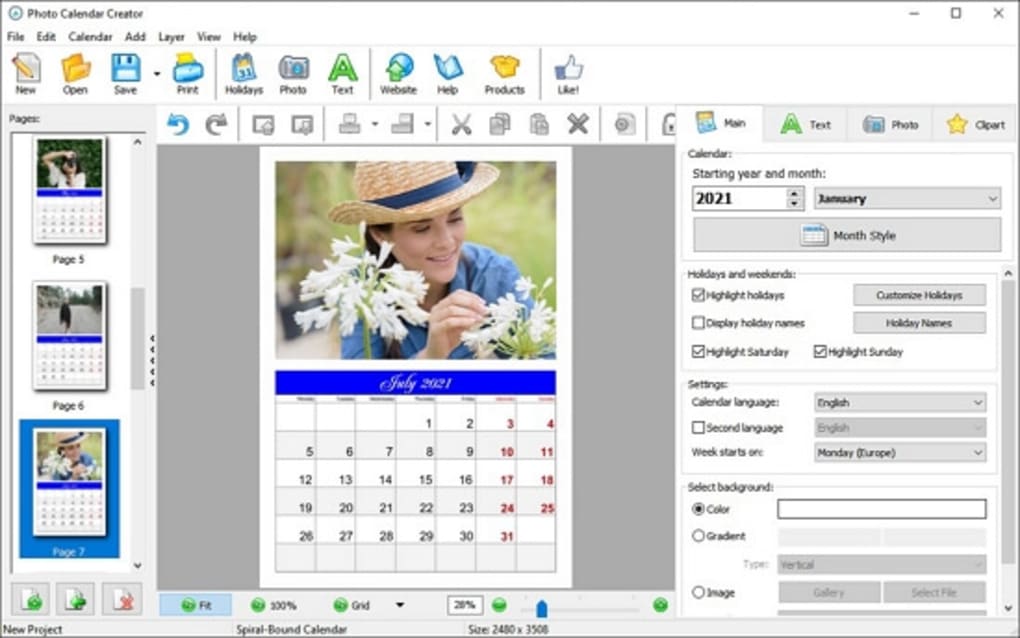Select the Gradient background radio button
The image size is (1020, 638).
click(x=697, y=536)
